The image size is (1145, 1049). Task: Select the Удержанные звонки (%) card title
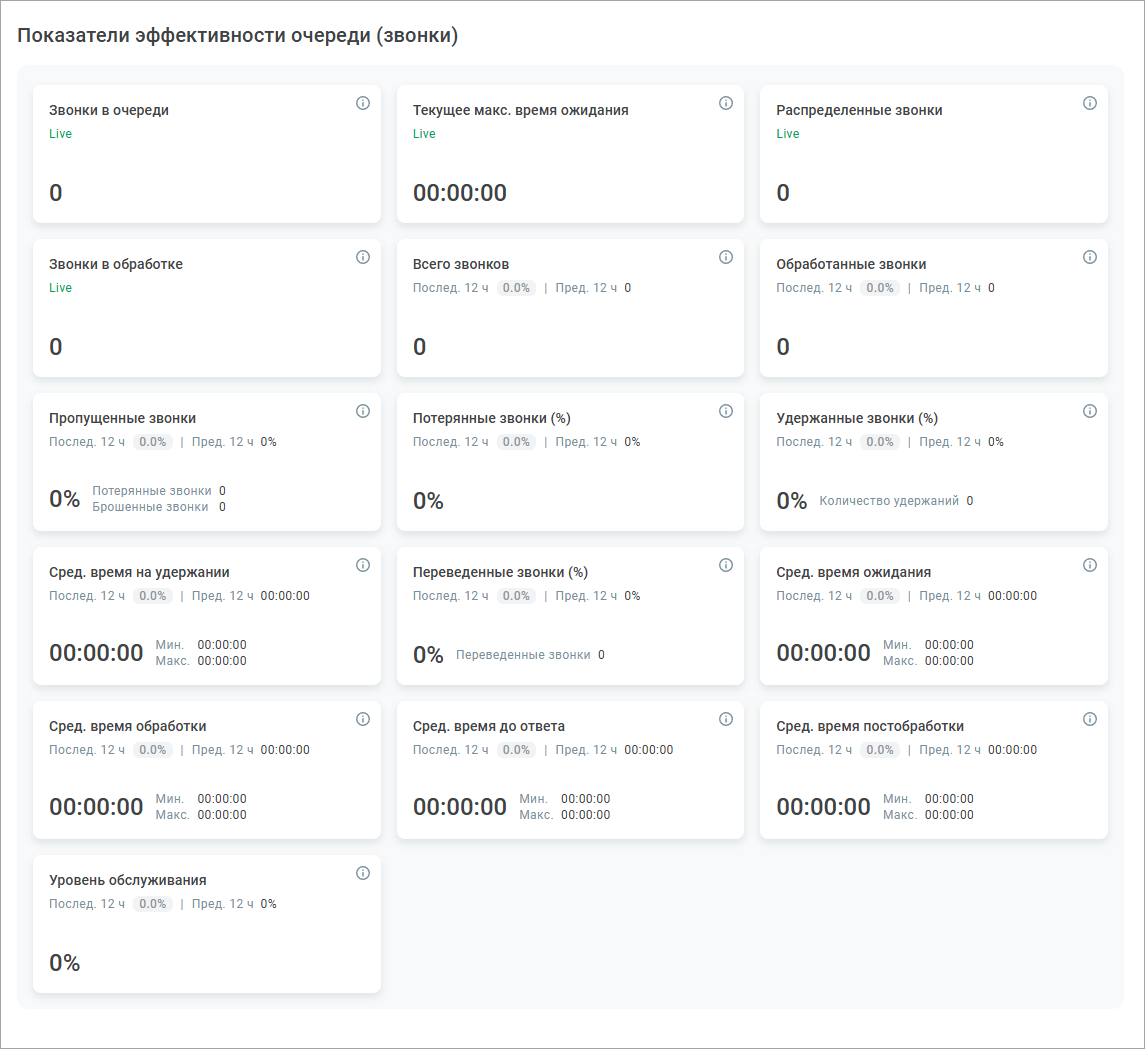pyautogui.click(x=857, y=418)
